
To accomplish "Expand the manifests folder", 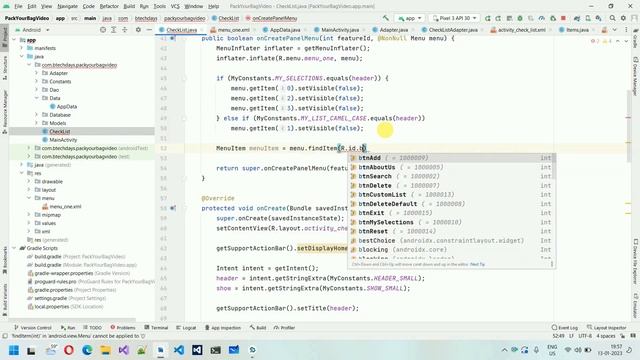I will click(22, 48).
